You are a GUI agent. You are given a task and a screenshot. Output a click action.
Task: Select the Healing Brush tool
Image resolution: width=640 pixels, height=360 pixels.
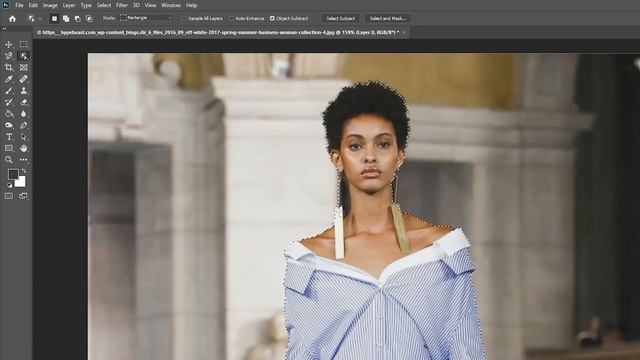click(x=24, y=79)
